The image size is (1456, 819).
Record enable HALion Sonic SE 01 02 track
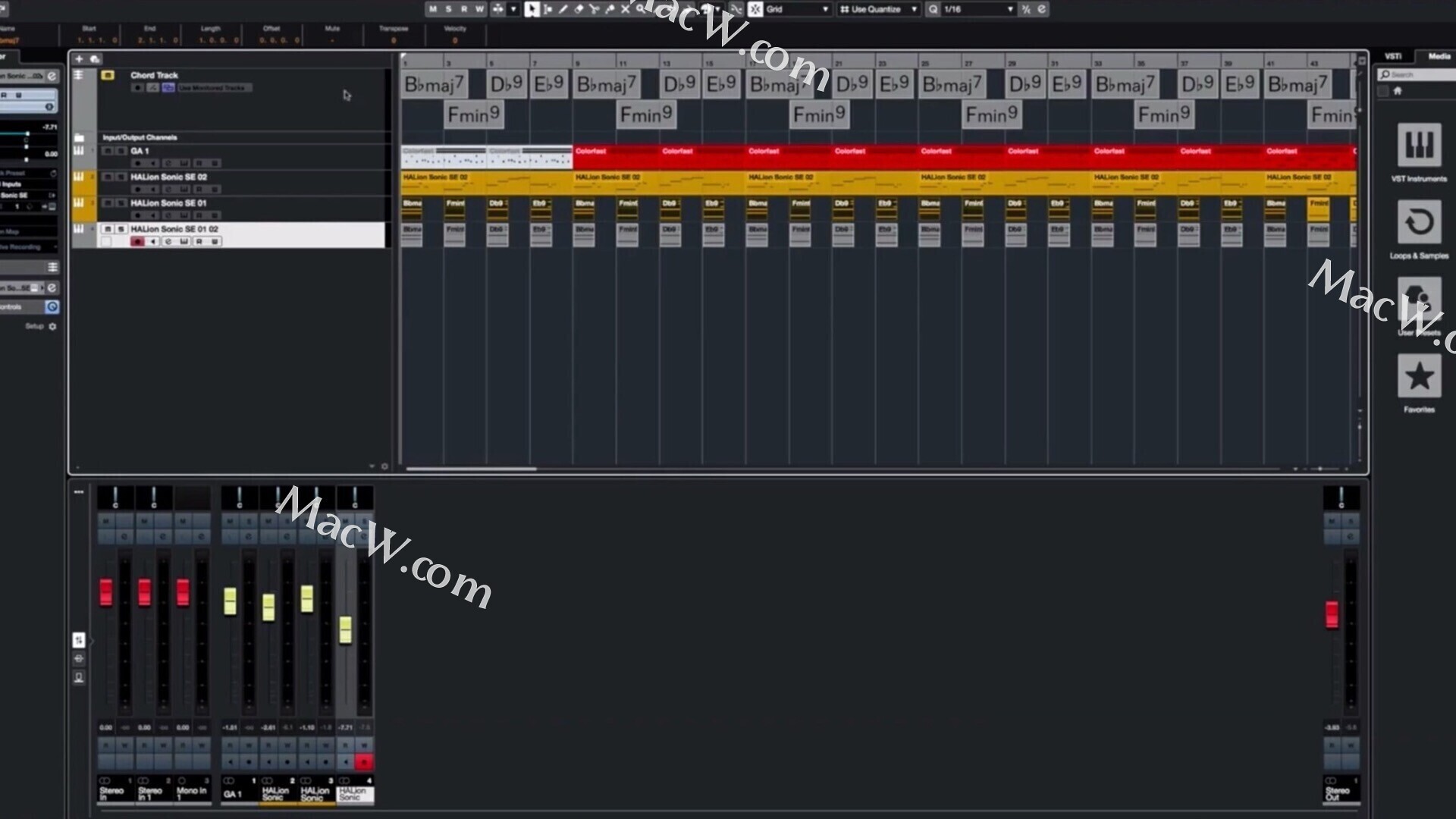pos(137,241)
